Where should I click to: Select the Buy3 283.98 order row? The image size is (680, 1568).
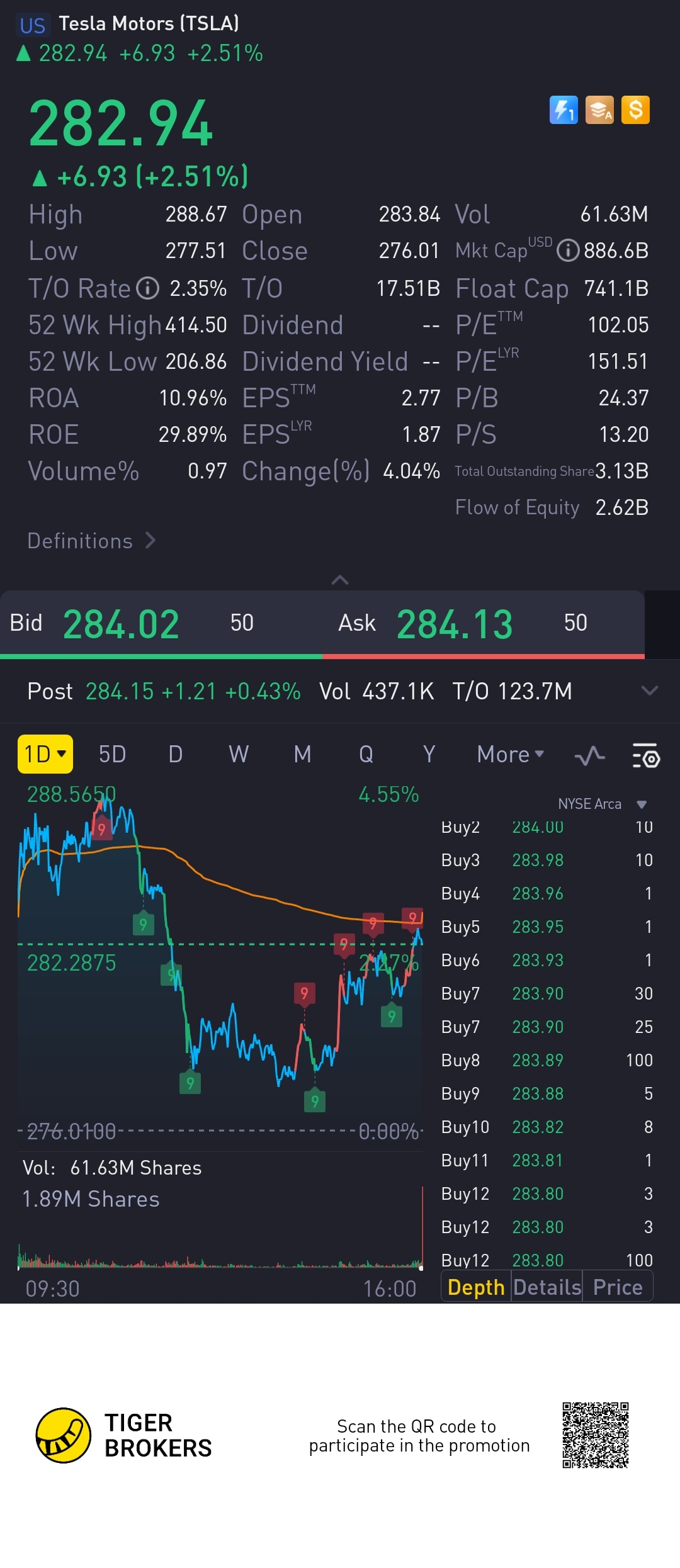[547, 860]
